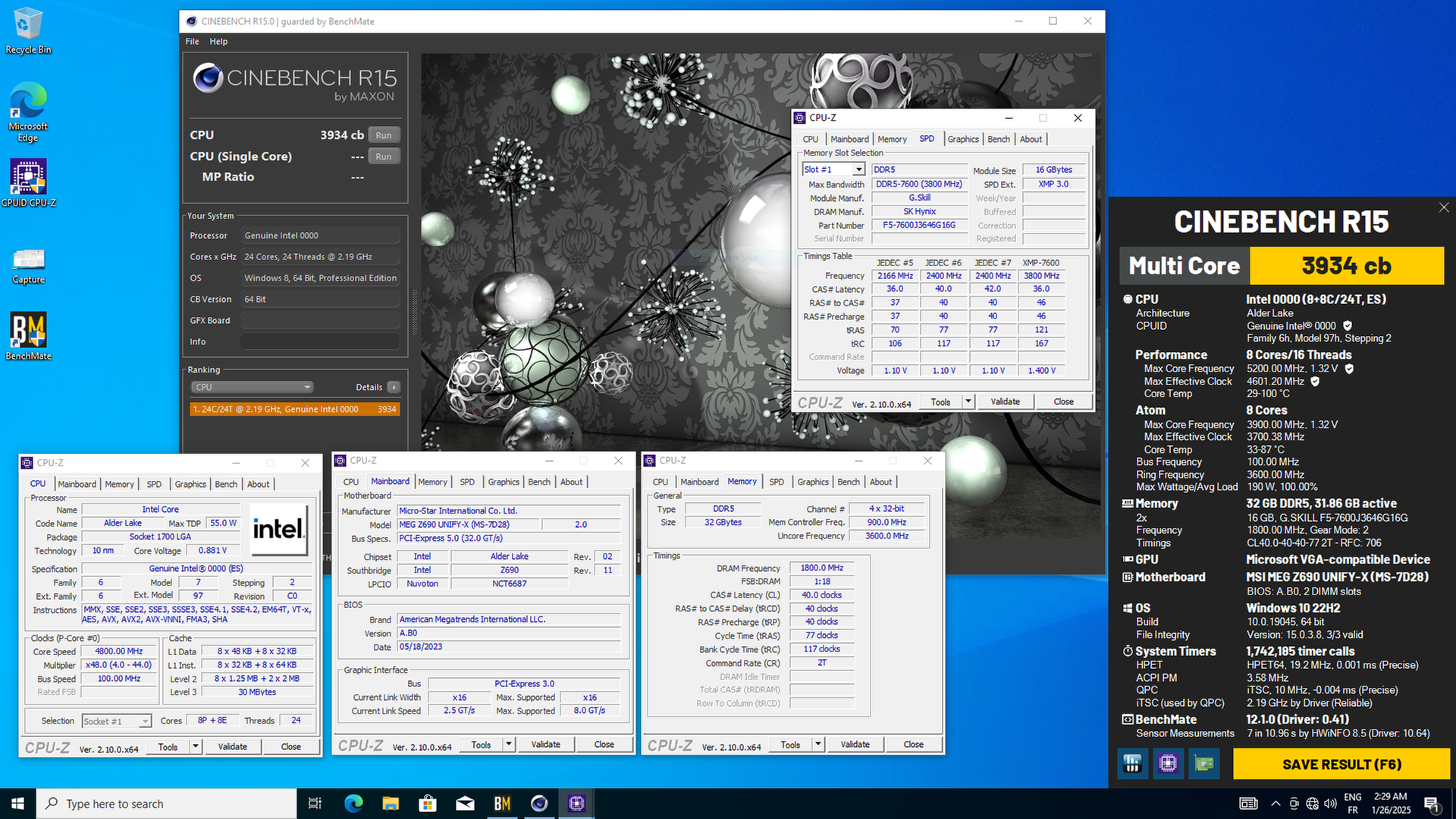The height and width of the screenshot is (819, 1456).
Task: Select the Mainboard tab in CPU-Z CPU window
Action: pos(77,484)
